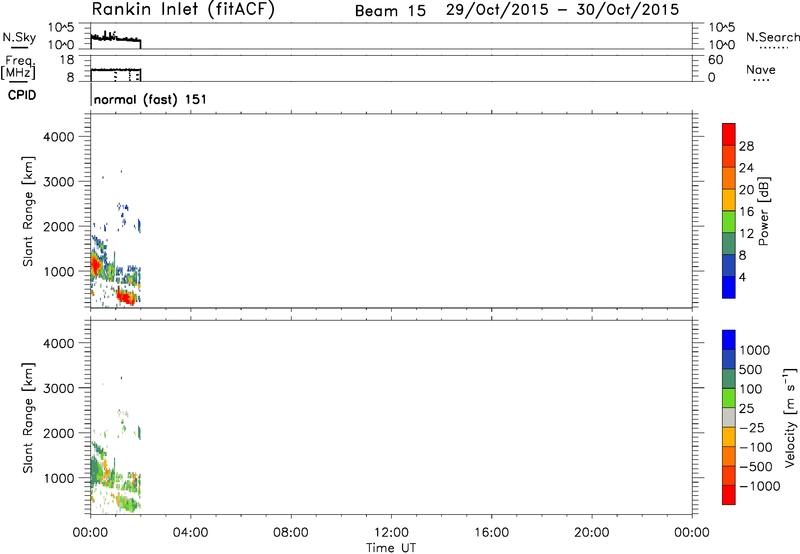Screen dimensions: 800x554
Task: Select the 'Freq. [MHz]' axis label
Action: [18, 67]
